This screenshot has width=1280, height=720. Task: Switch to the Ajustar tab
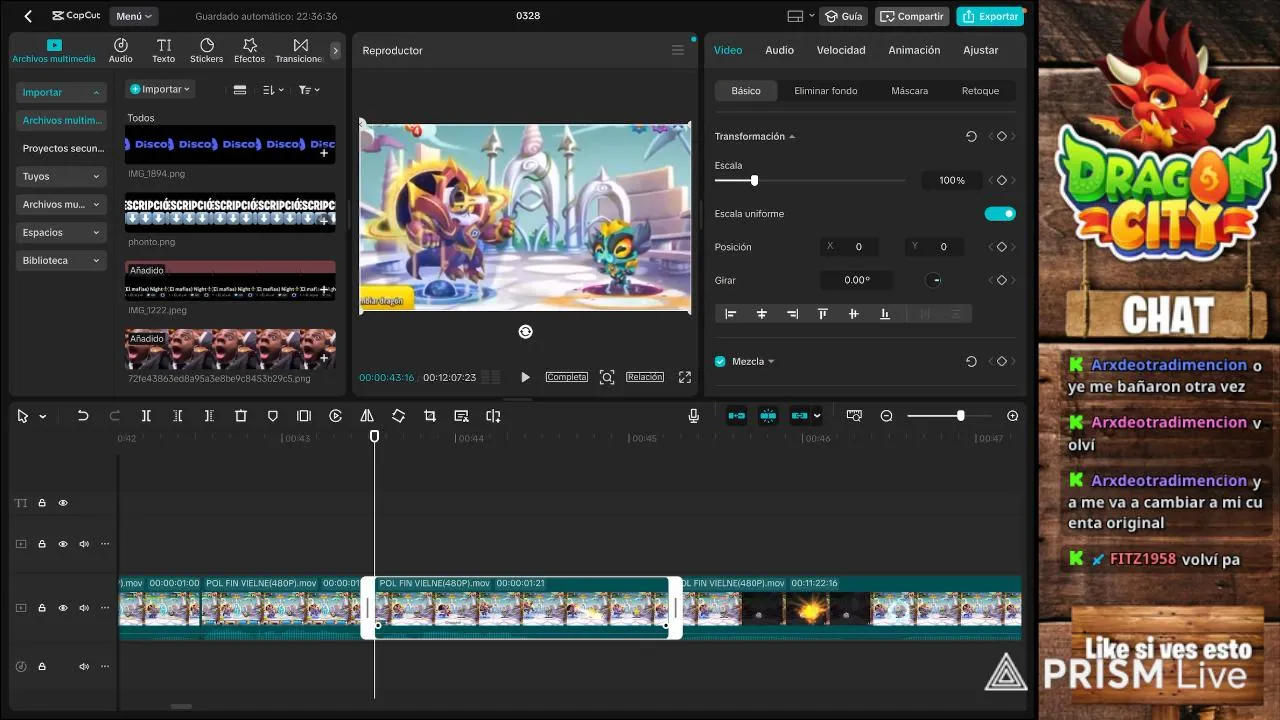(x=981, y=50)
